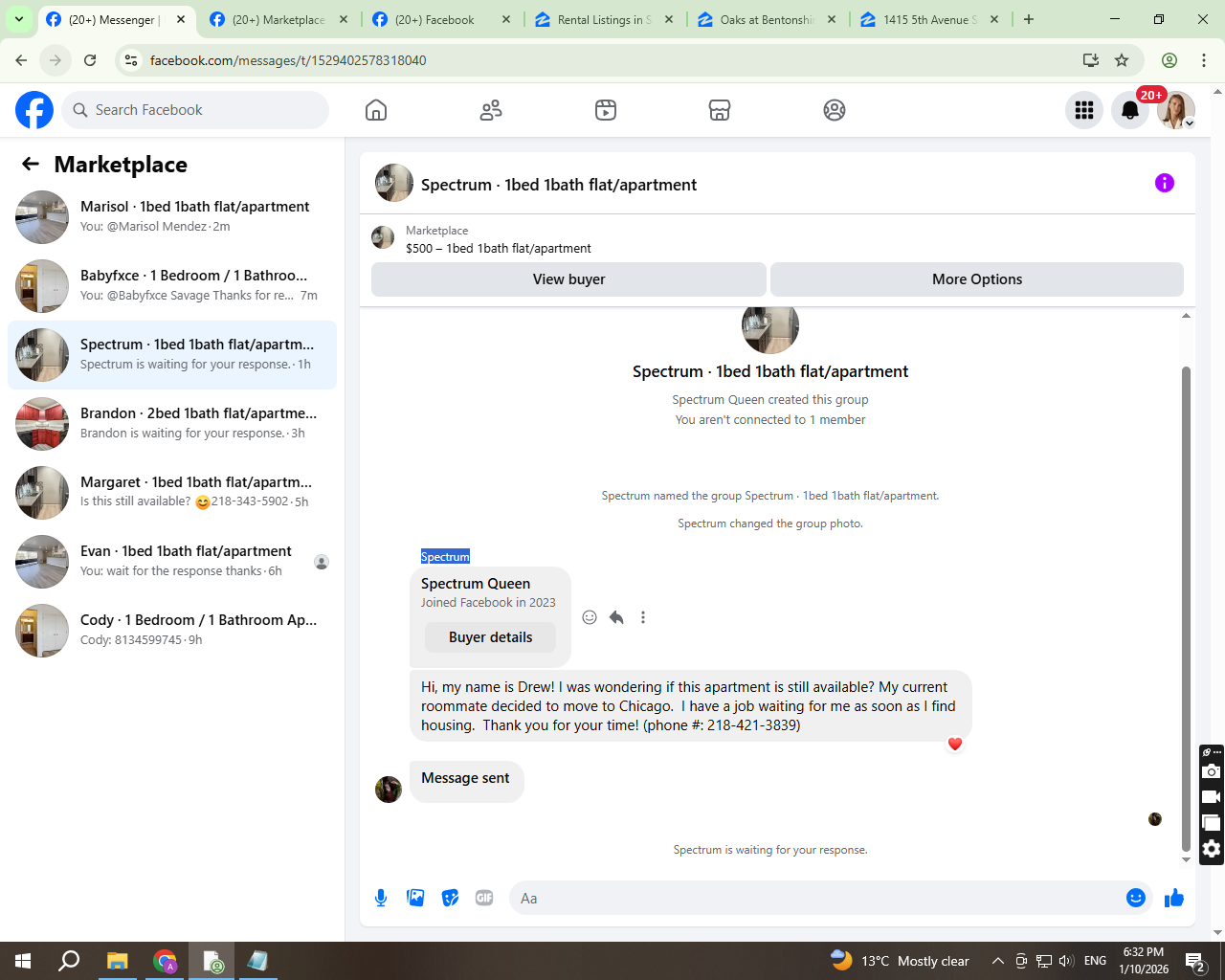Image resolution: width=1225 pixels, height=980 pixels.
Task: Reload the page
Action: coord(90,60)
